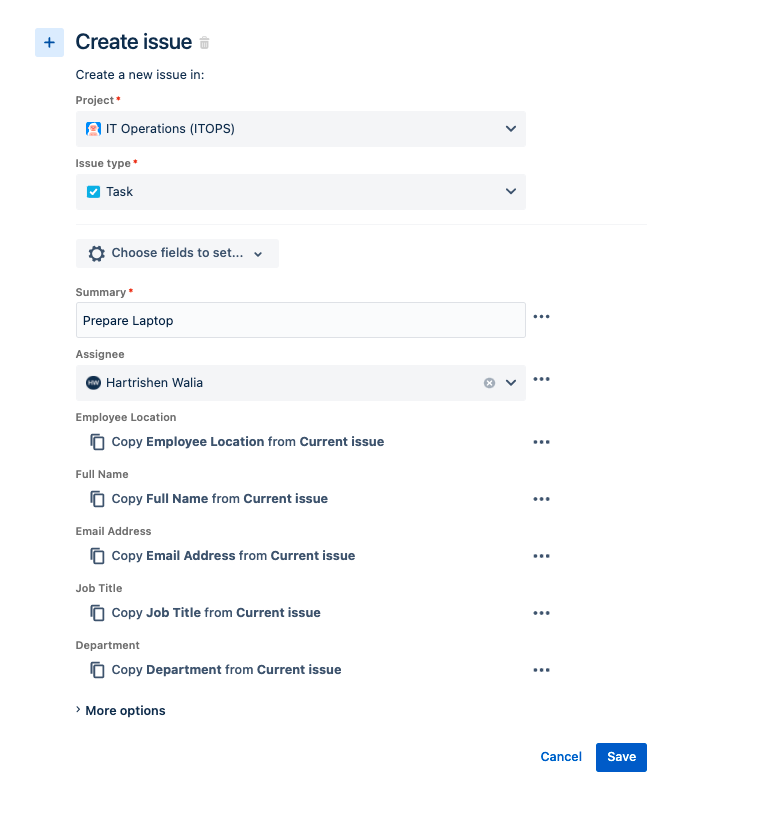This screenshot has width=759, height=818.
Task: Open the ellipsis menu next to Summary
Action: pos(541,316)
